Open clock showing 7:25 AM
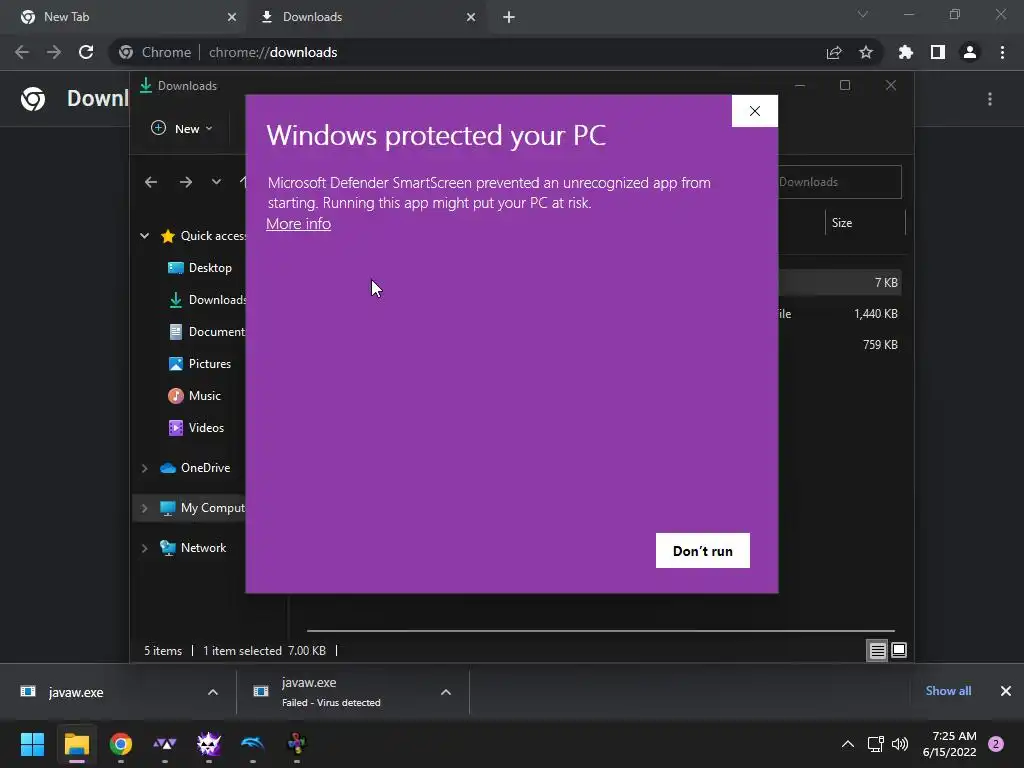 [x=950, y=744]
